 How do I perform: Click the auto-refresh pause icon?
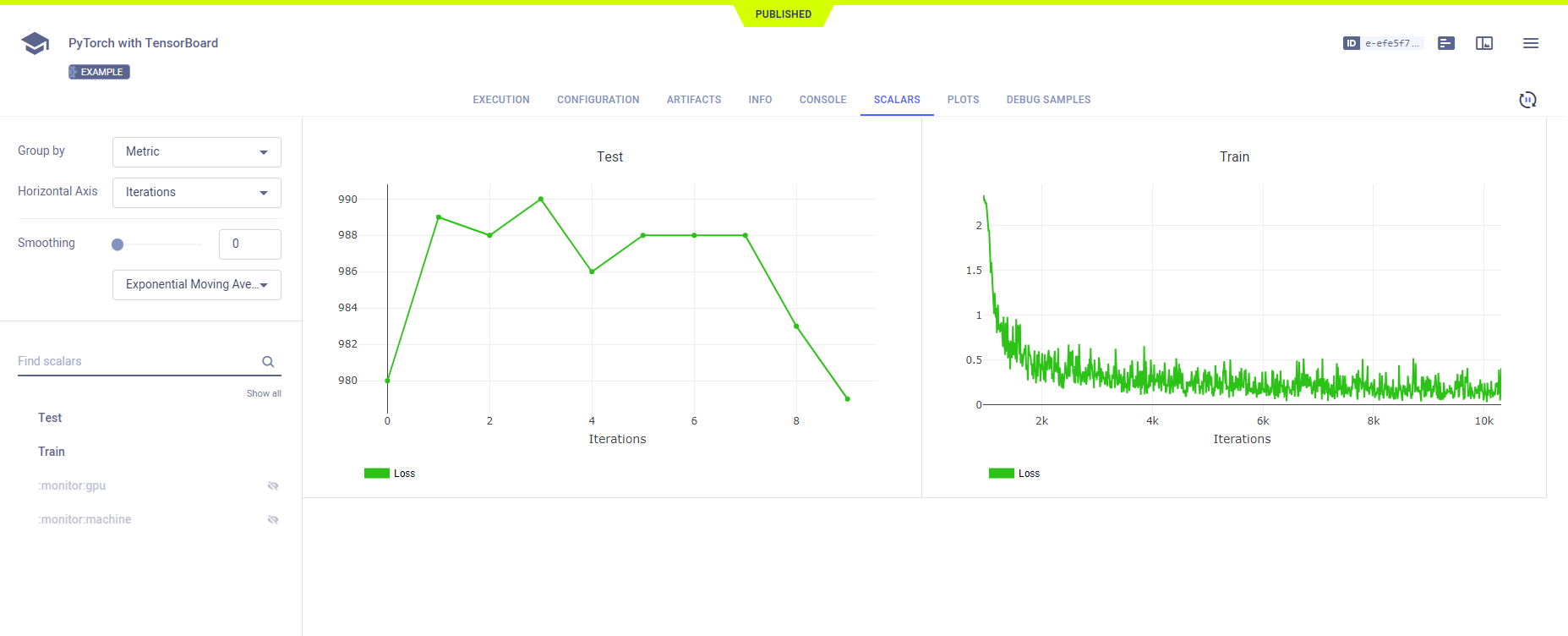1527,100
